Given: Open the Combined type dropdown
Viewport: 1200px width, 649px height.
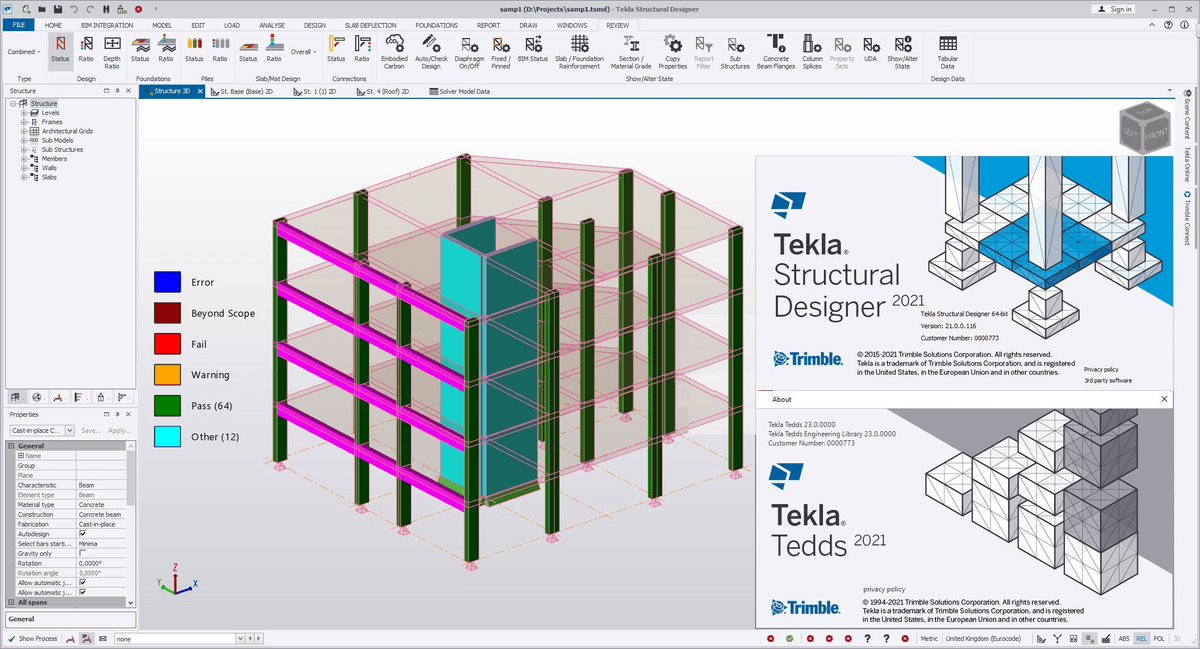Looking at the screenshot, I should point(24,51).
